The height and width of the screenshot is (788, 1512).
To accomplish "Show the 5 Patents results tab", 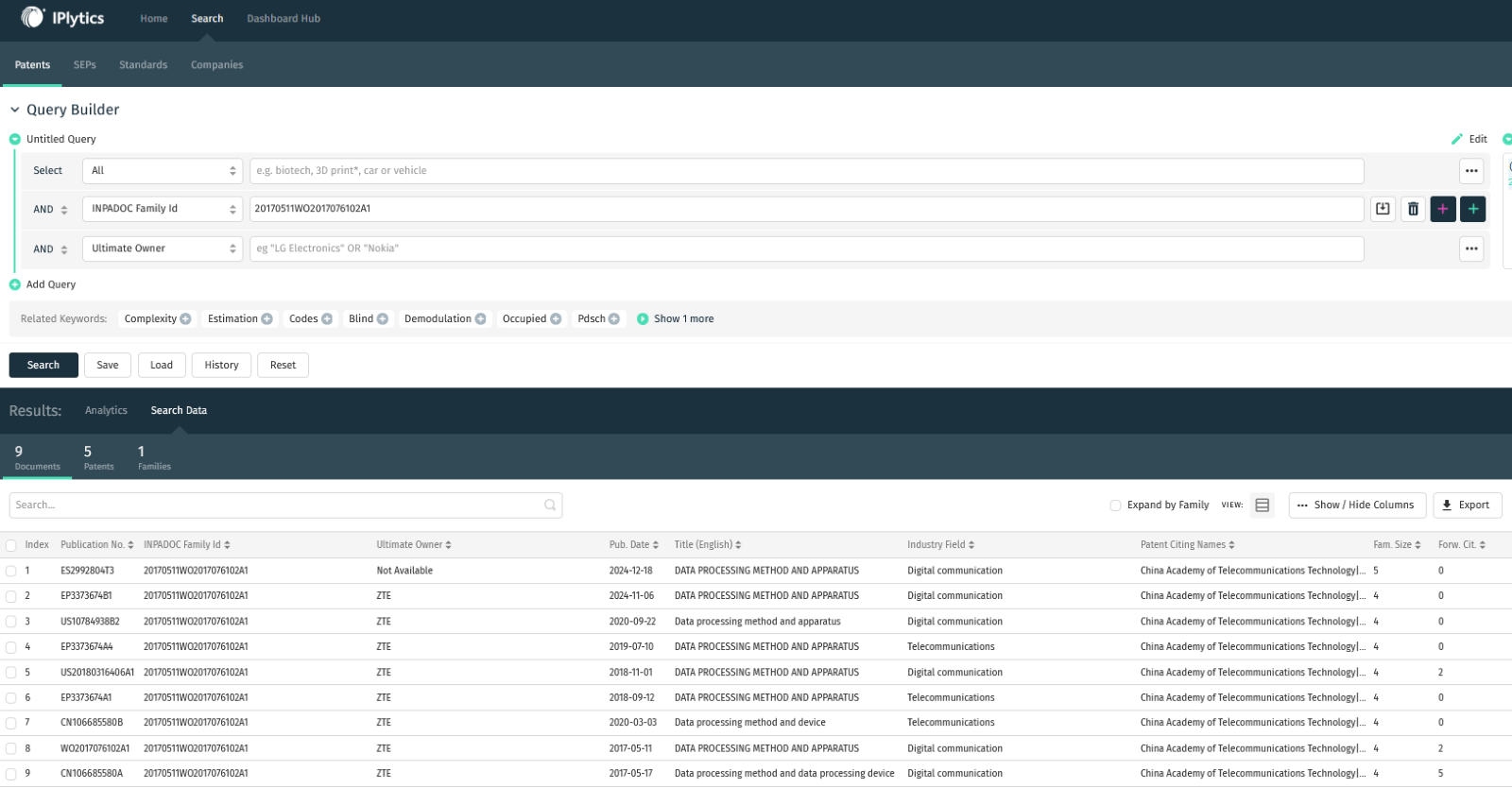I will [98, 458].
